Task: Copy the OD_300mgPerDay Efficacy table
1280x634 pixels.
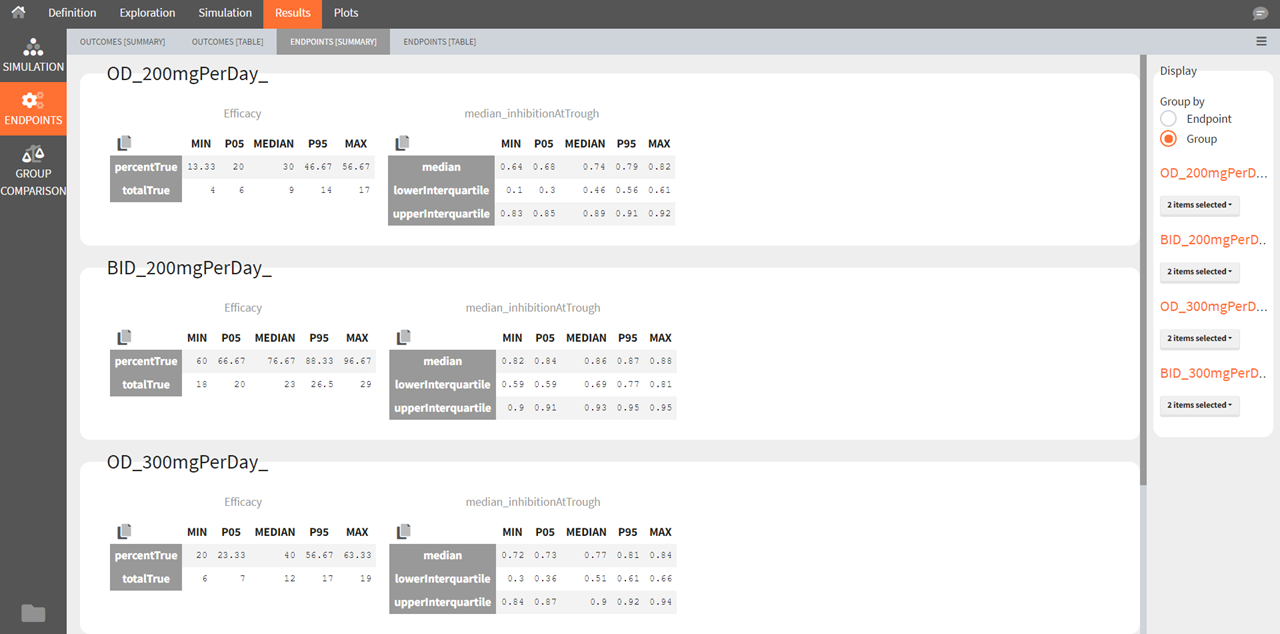Action: (124, 532)
